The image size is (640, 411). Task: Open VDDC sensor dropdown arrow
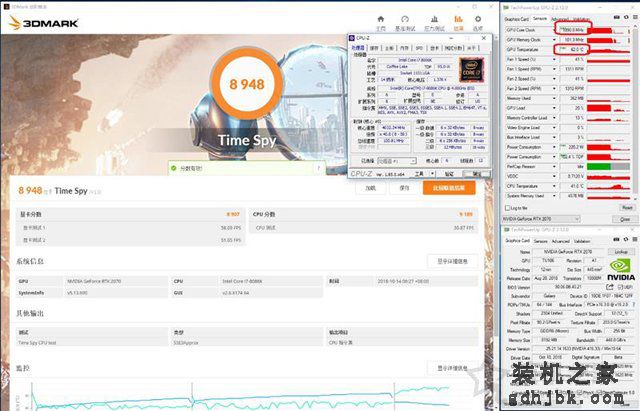click(x=554, y=176)
